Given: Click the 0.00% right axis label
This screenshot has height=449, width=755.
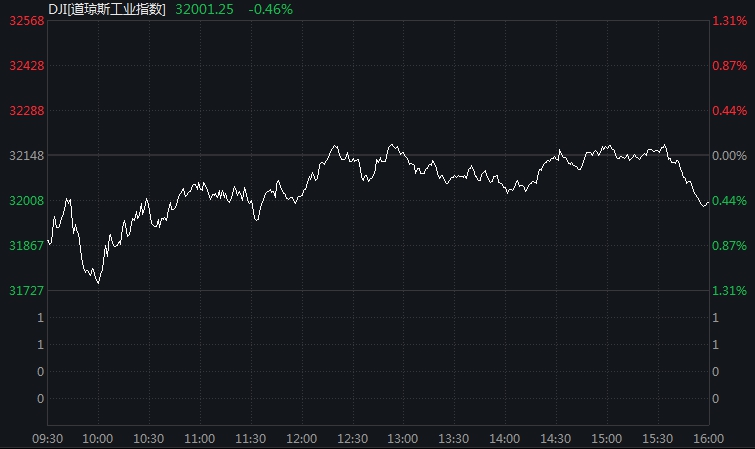Looking at the screenshot, I should coord(728,156).
